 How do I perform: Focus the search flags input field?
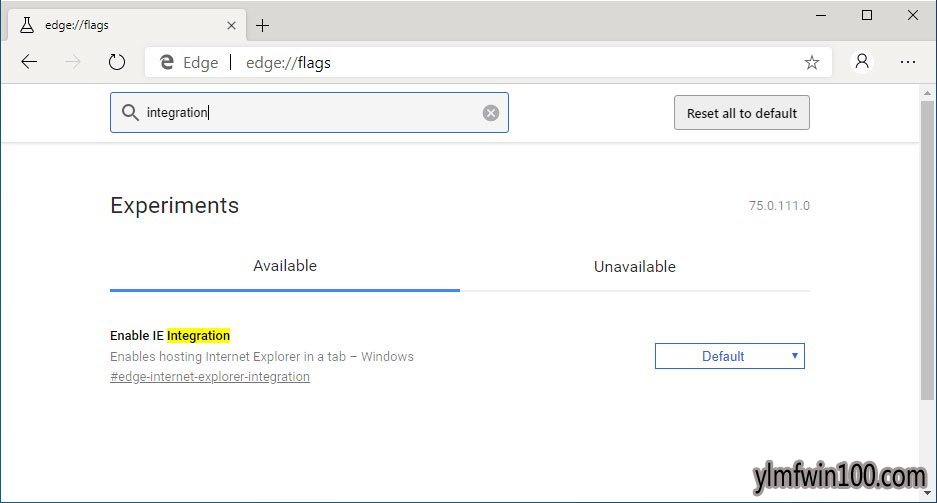pos(310,112)
